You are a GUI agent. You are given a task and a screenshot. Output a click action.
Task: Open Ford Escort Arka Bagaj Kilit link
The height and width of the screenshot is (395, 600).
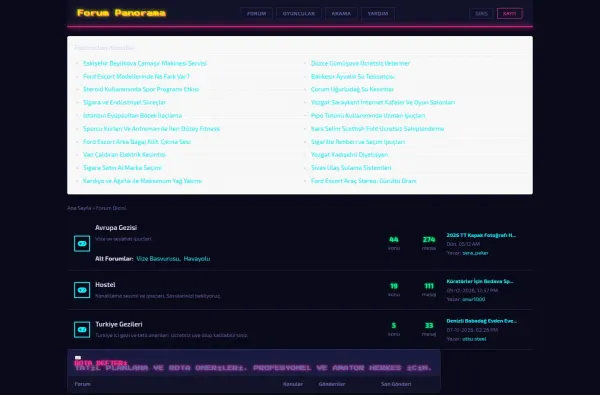(137, 142)
